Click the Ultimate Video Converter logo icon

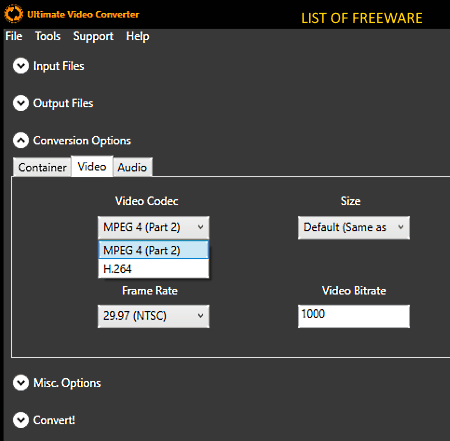13,14
